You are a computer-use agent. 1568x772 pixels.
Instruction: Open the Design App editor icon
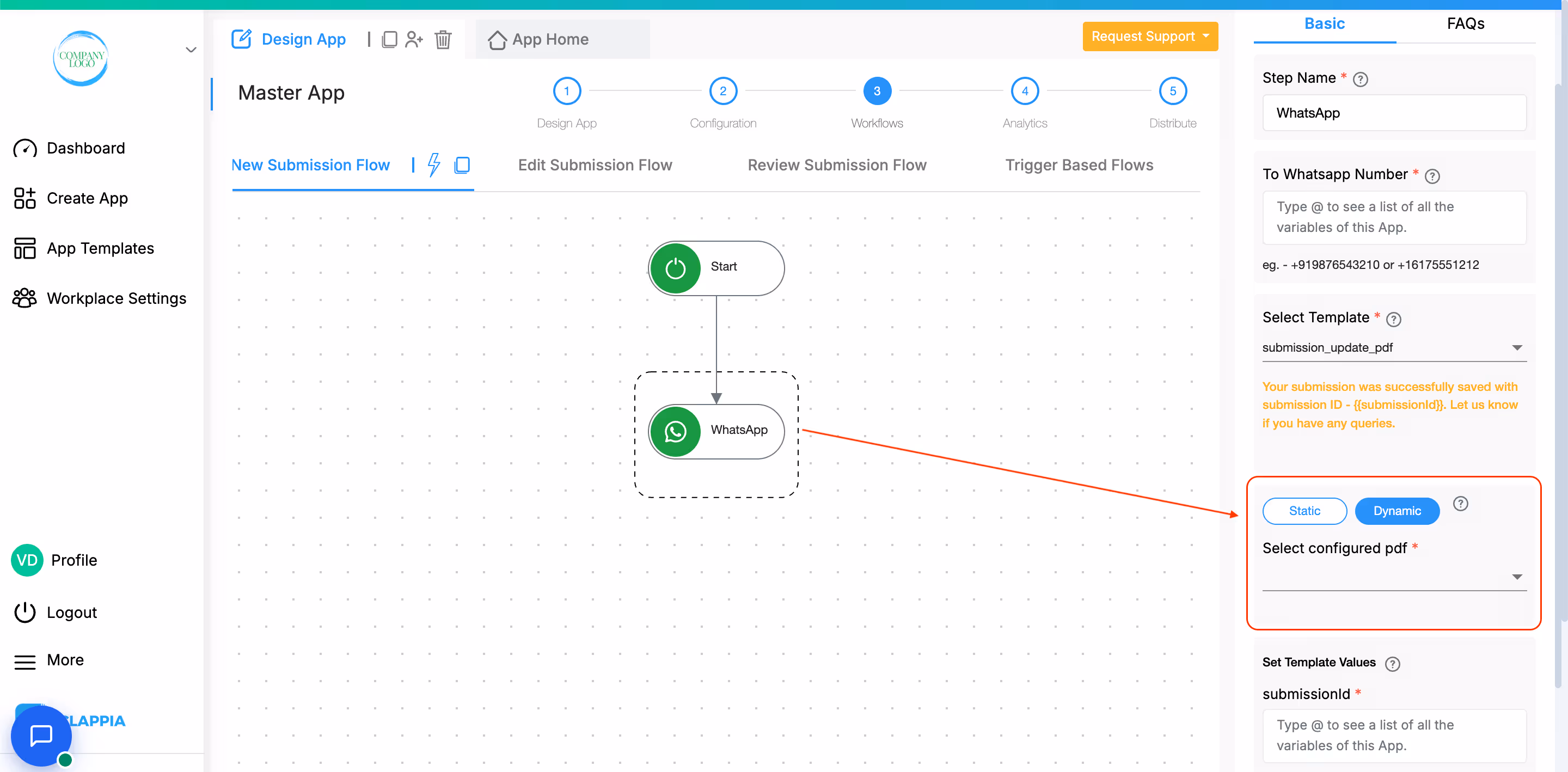pos(242,38)
